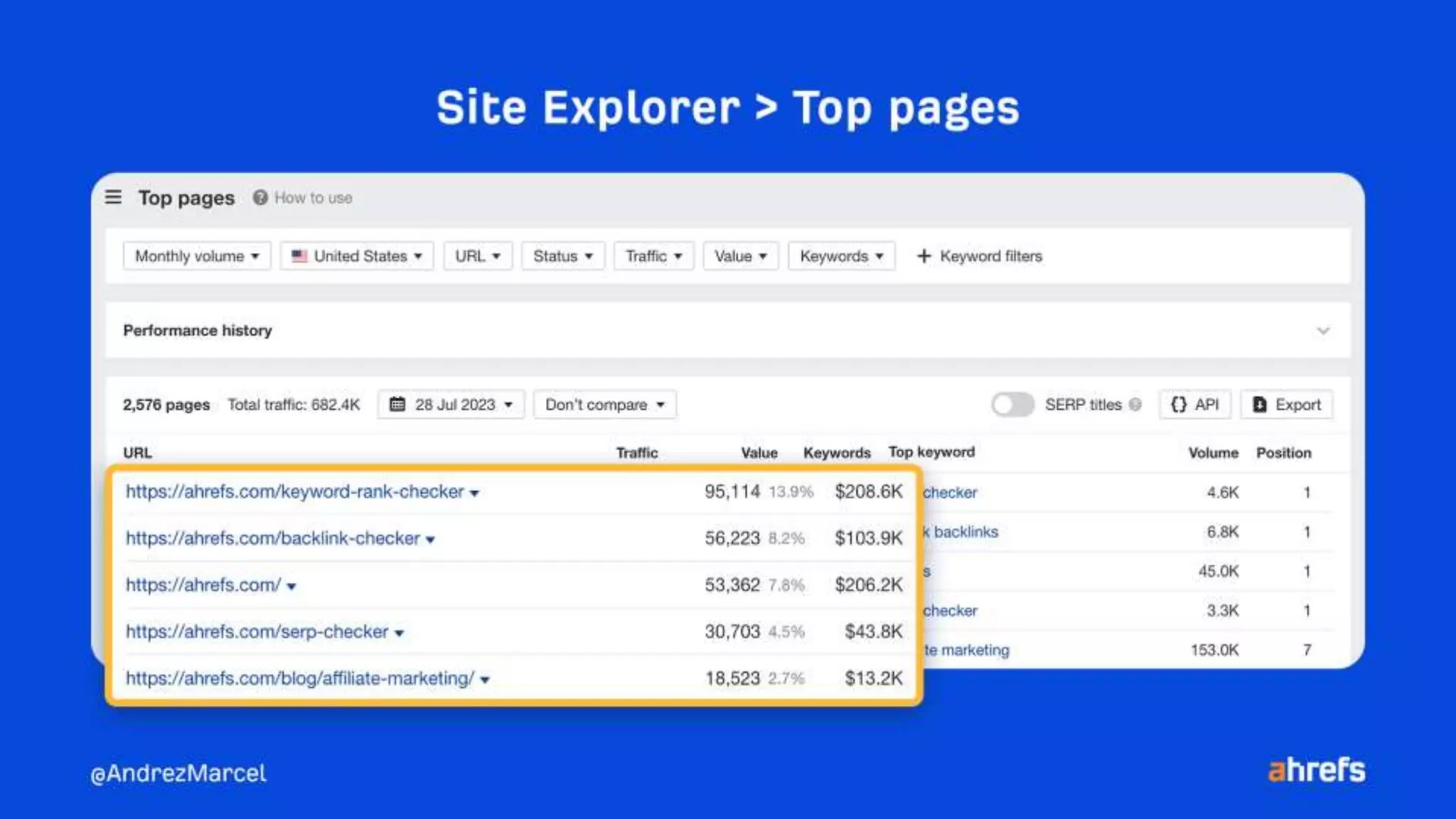This screenshot has width=1456, height=819.
Task: Sort by the Volume column header
Action: 1213,453
